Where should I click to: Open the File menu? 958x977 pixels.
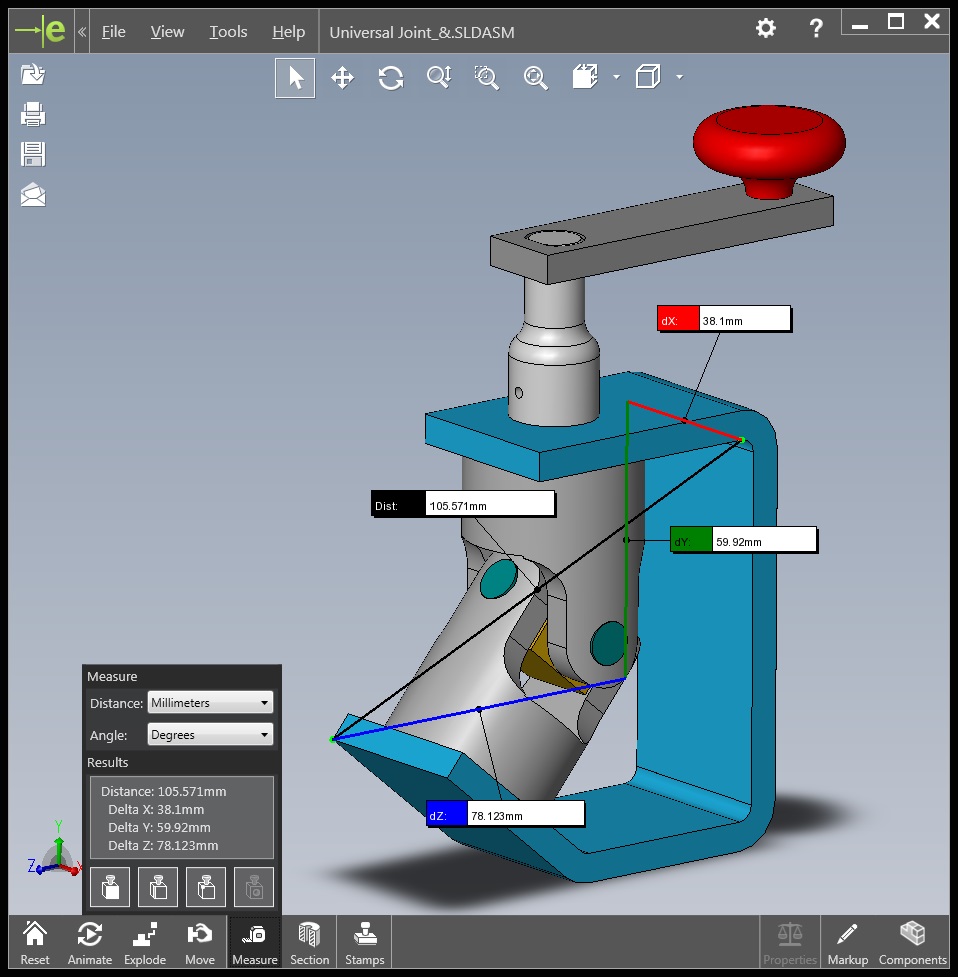(x=114, y=32)
